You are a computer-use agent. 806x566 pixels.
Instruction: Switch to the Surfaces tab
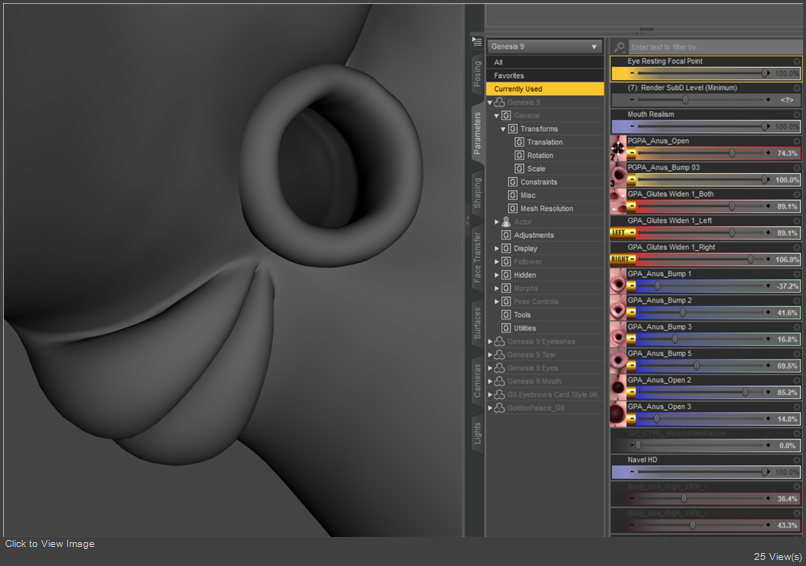(x=477, y=323)
